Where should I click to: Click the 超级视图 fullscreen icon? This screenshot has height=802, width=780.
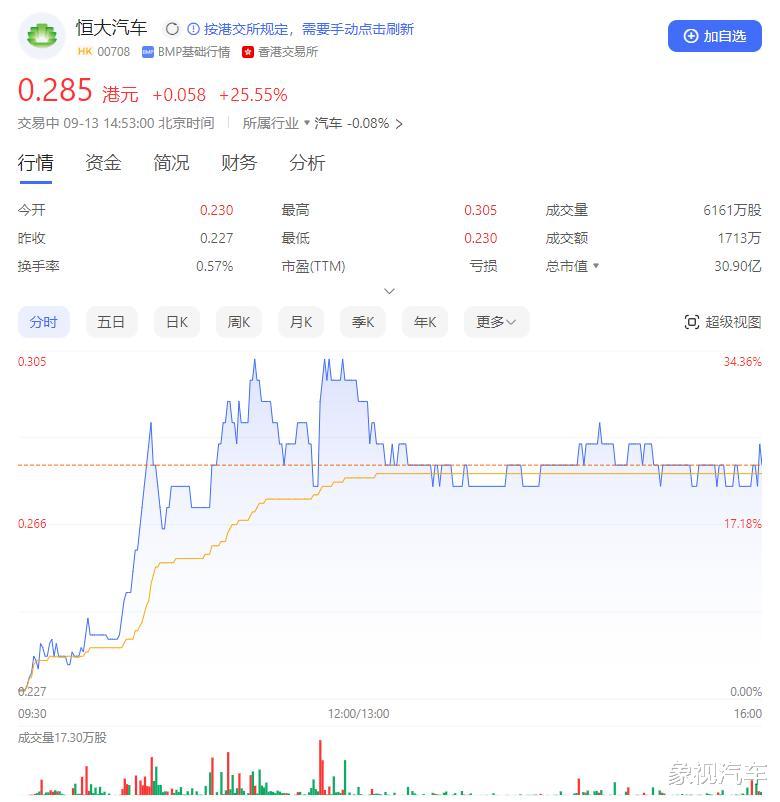coord(692,322)
